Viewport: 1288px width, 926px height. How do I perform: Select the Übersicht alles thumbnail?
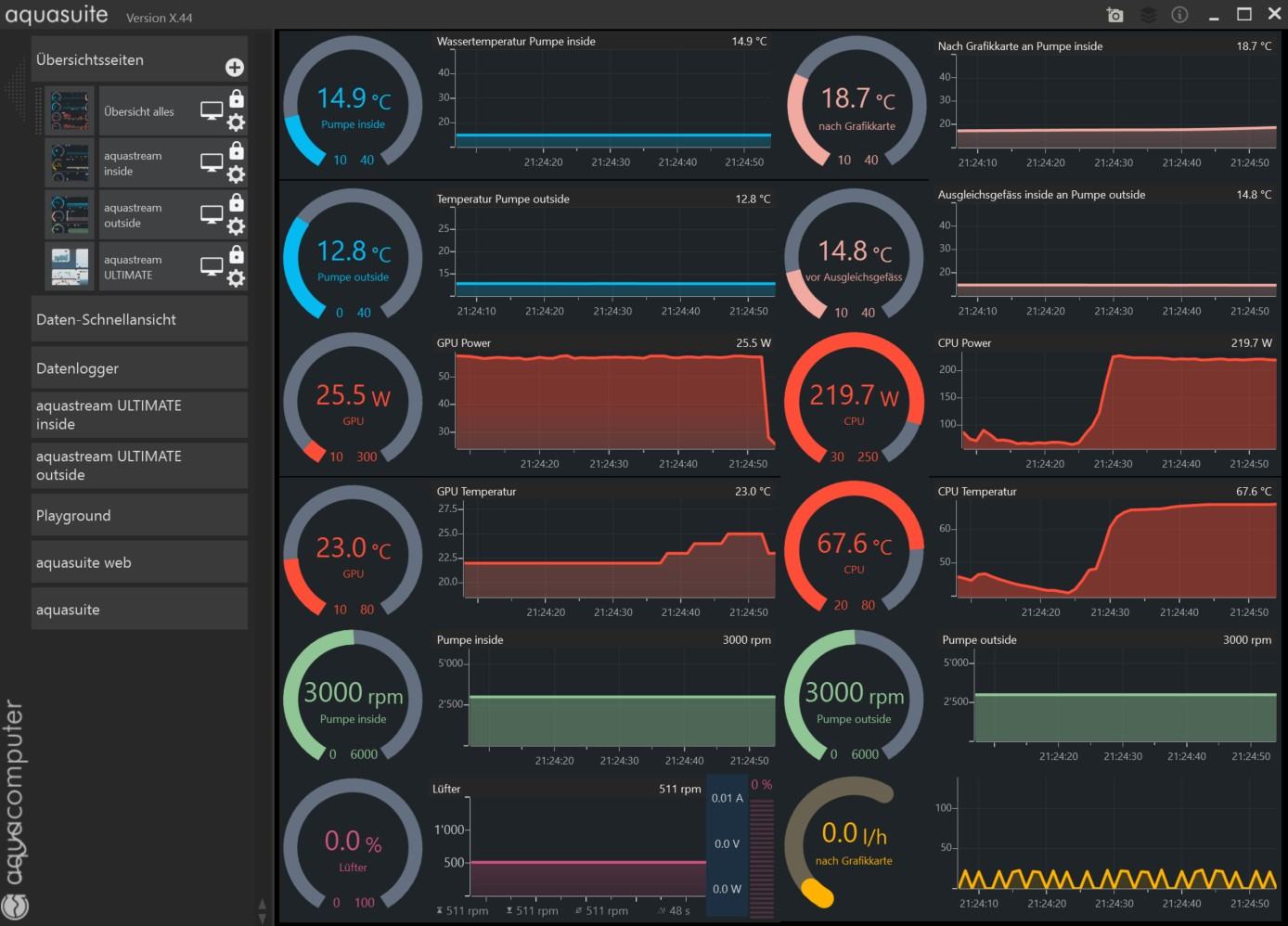click(x=71, y=111)
